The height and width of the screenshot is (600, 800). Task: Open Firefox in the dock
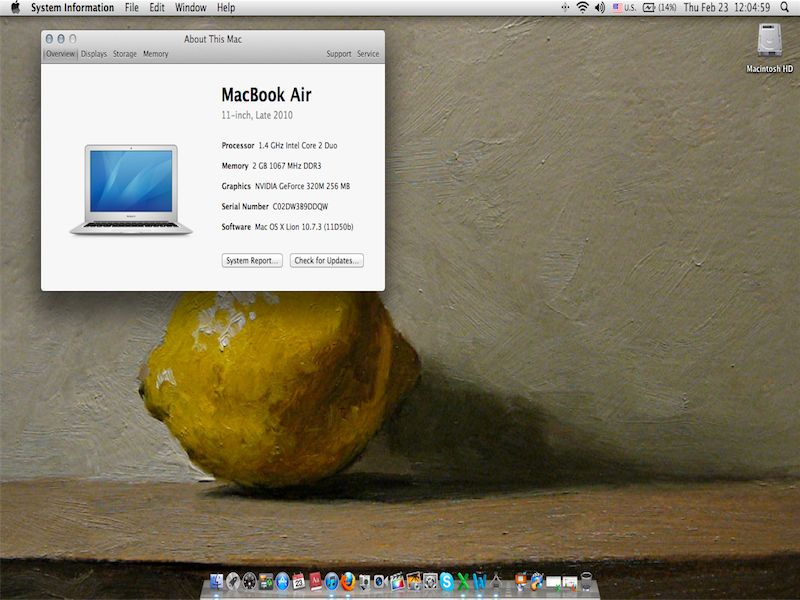pos(347,580)
